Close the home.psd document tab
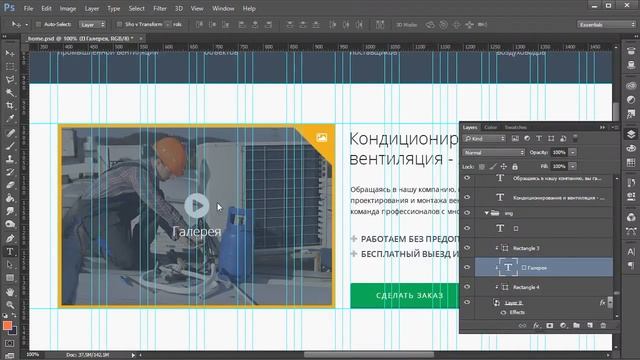The image size is (640, 360). point(141,38)
